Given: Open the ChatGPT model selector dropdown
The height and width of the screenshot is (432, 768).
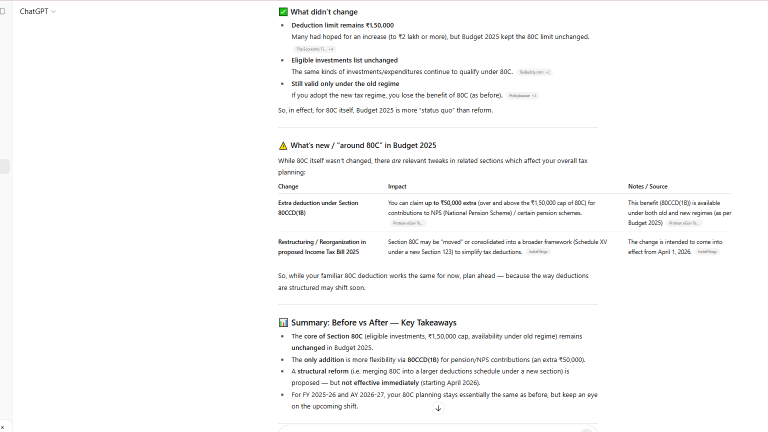Looking at the screenshot, I should click(37, 11).
